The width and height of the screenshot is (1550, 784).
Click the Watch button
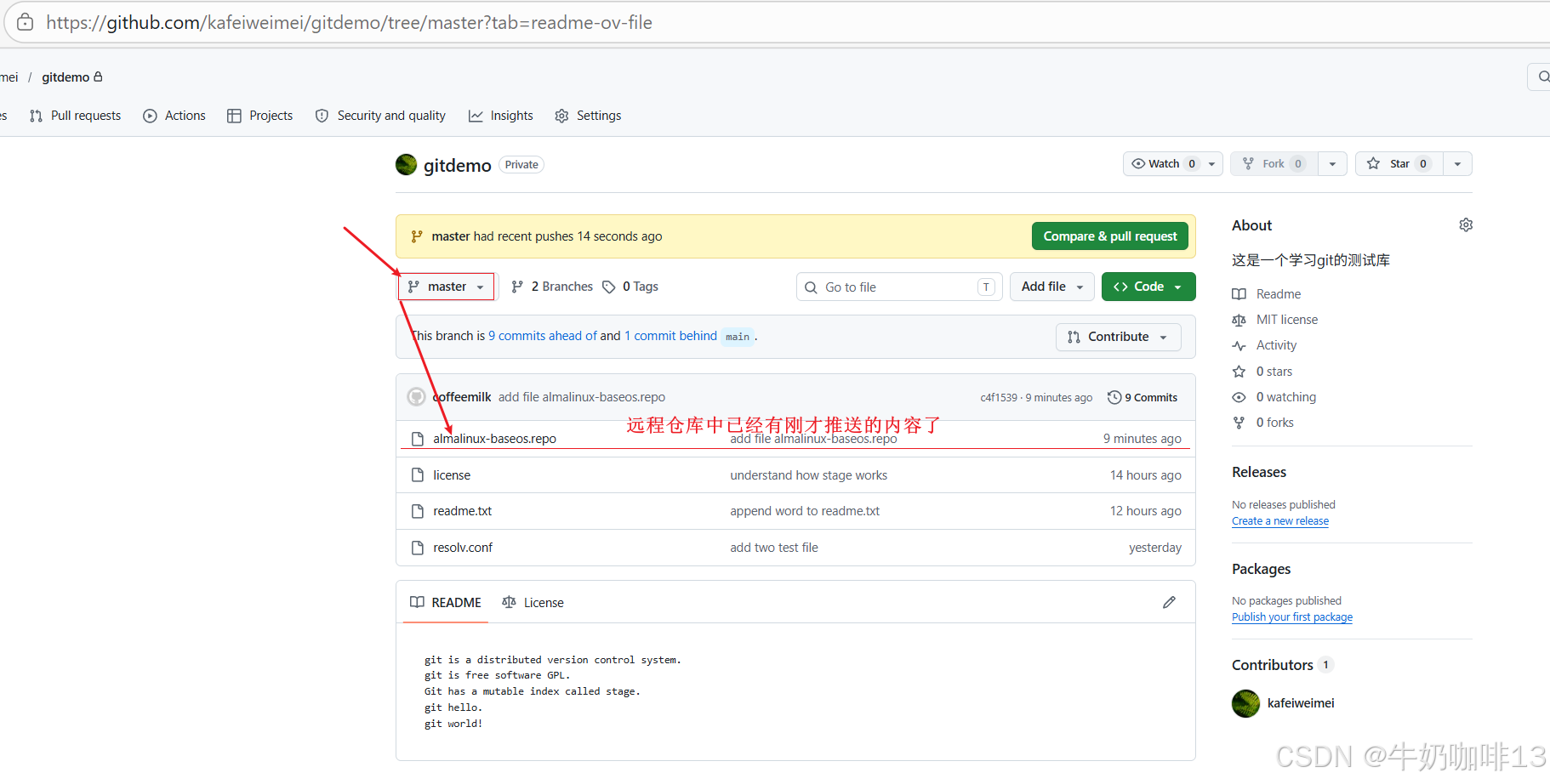click(x=1162, y=164)
